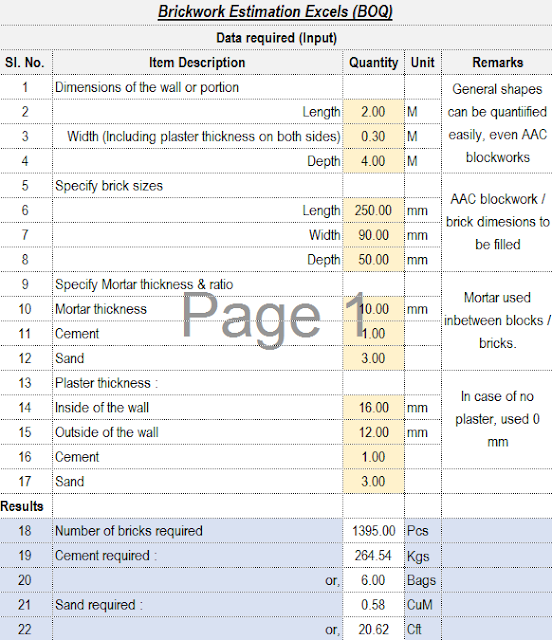This screenshot has height=640, width=552.
Task: Click the CuM unit cell
Action: pos(423,605)
